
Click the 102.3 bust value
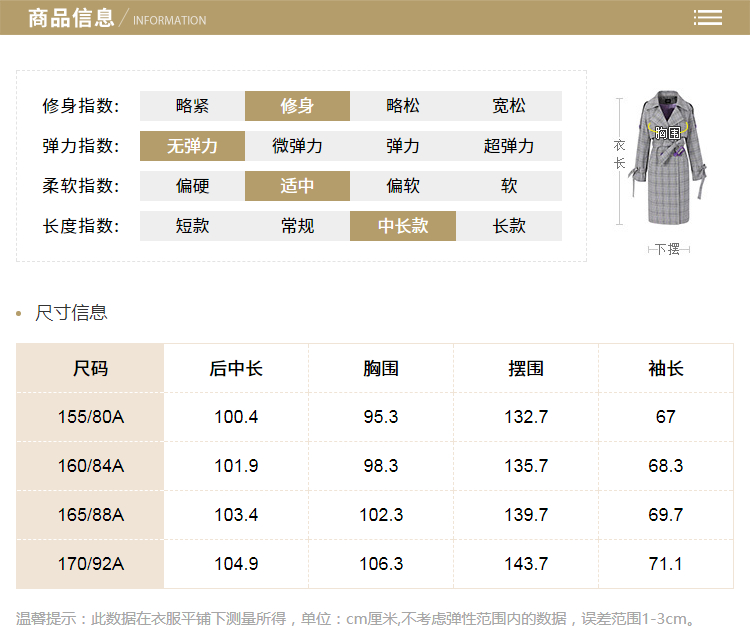tap(381, 515)
